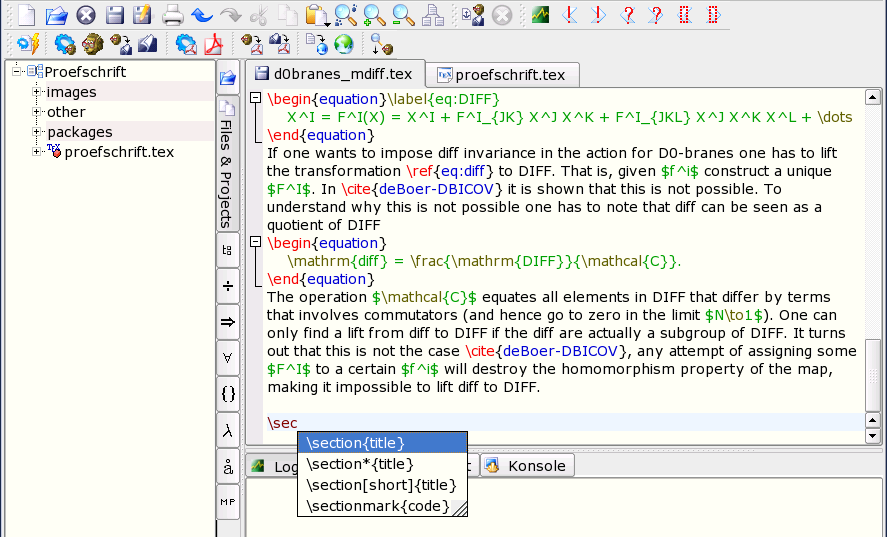The width and height of the screenshot is (887, 537).
Task: Expand the packages folder in project tree
Action: click(36, 132)
